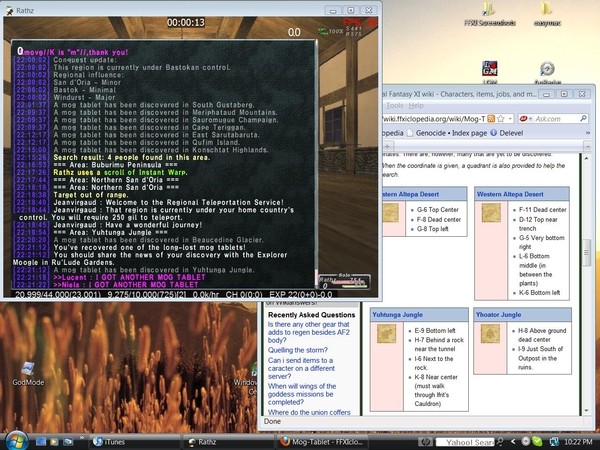Open the Yhoator Jungle heading link
Screen dimensions: 600x450
(498, 315)
